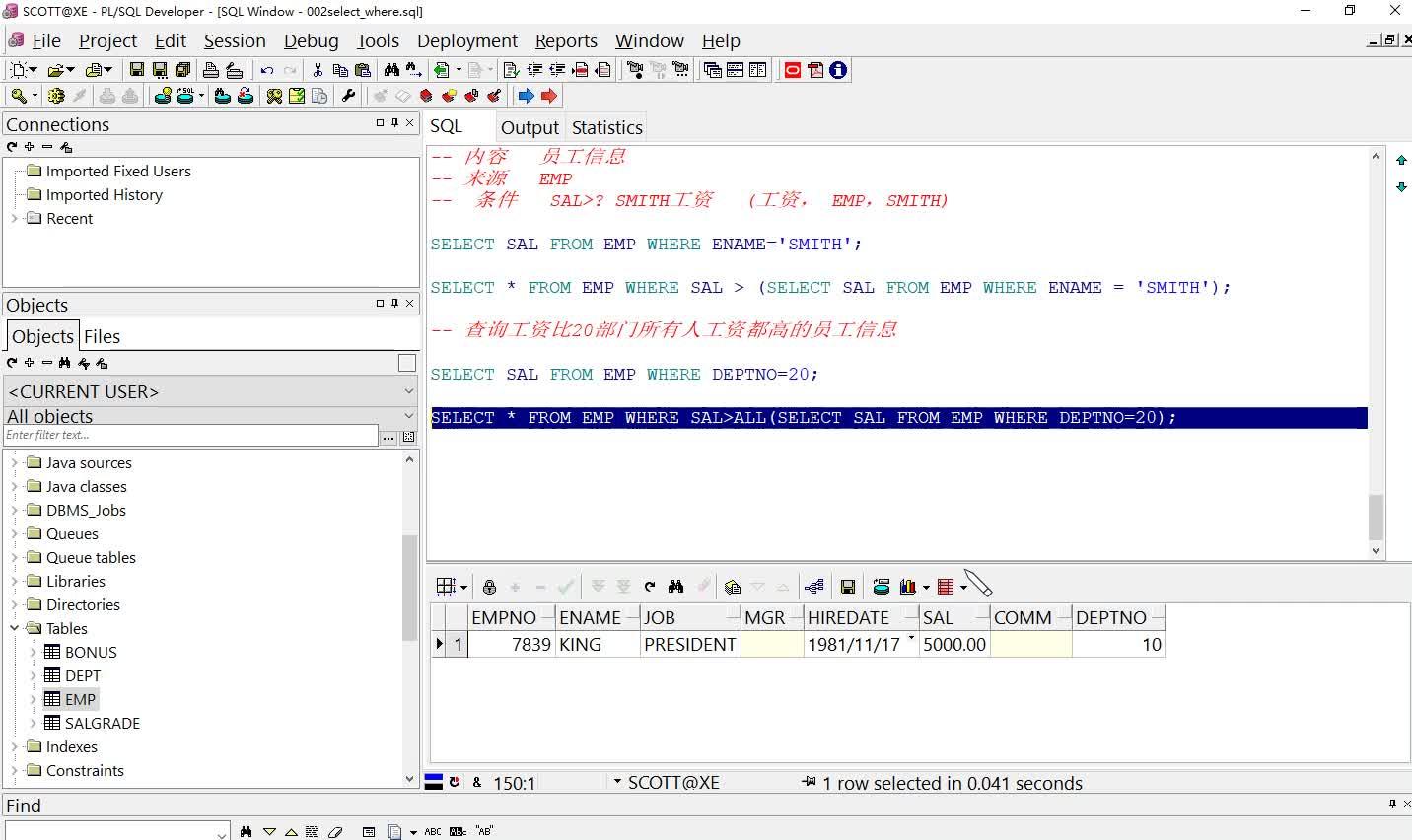Open the CURRENT USER dropdown

(x=408, y=391)
